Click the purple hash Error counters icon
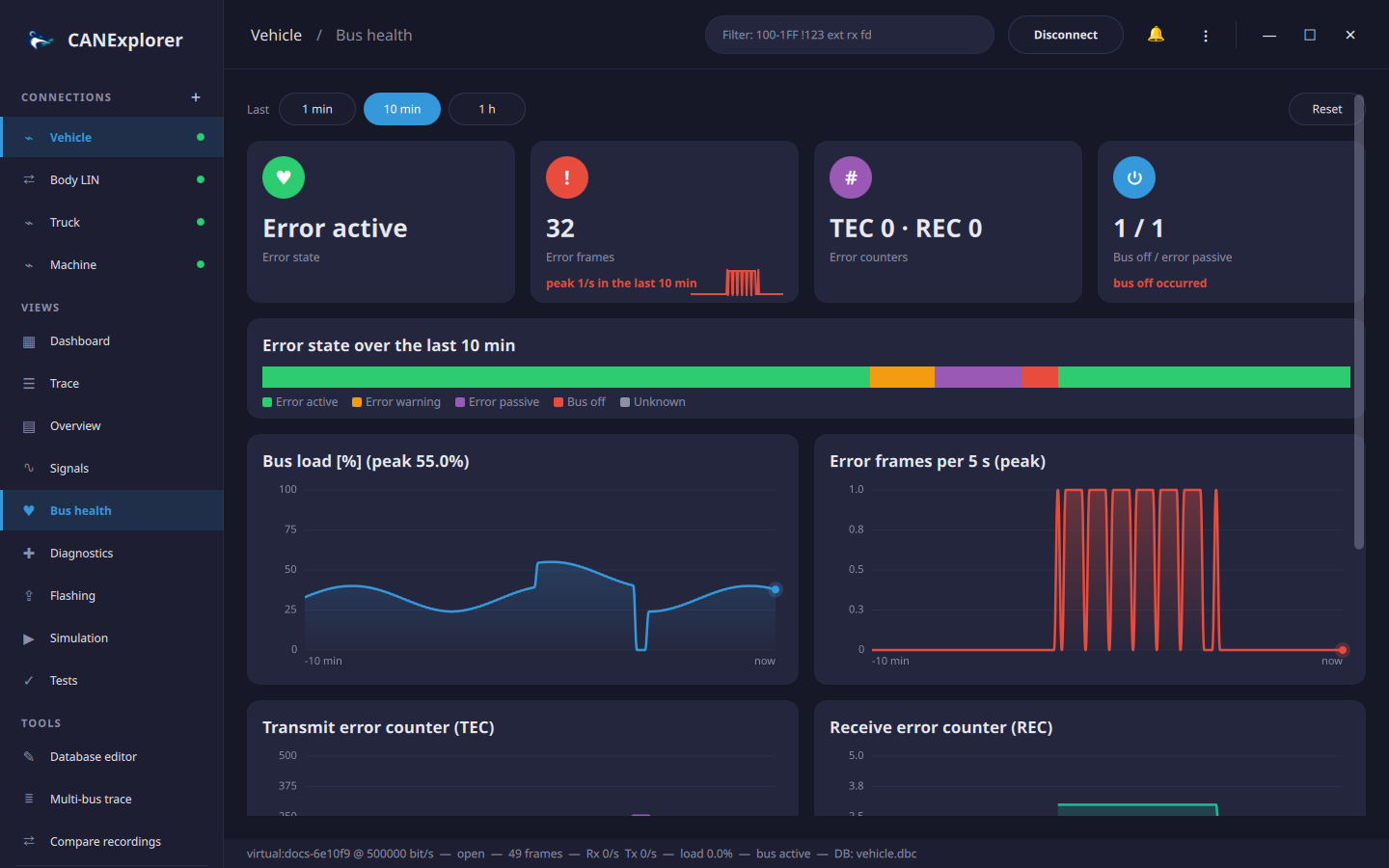The width and height of the screenshot is (1389, 868). coord(851,177)
